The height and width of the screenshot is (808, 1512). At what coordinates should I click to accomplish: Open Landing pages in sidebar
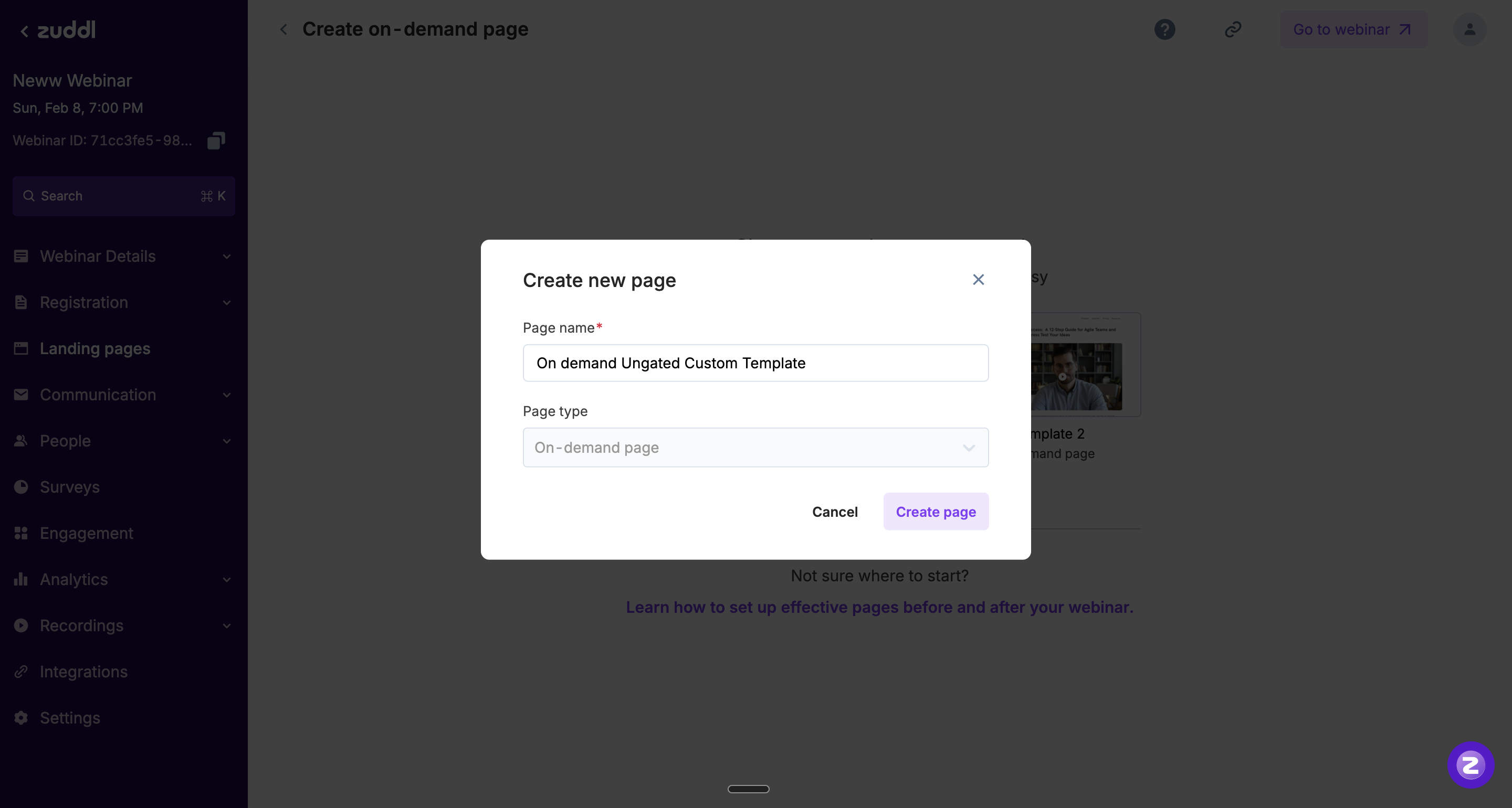pyautogui.click(x=95, y=348)
